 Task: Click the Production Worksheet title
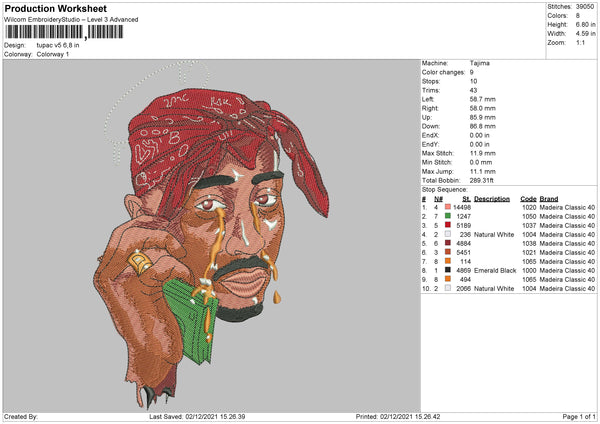pos(55,8)
